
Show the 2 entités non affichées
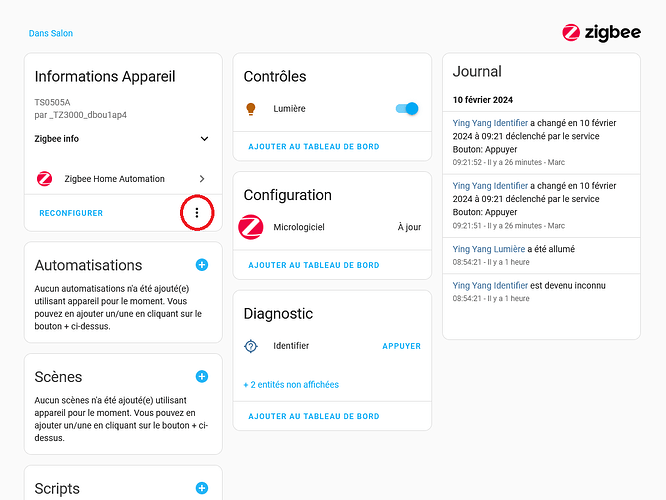[291, 384]
